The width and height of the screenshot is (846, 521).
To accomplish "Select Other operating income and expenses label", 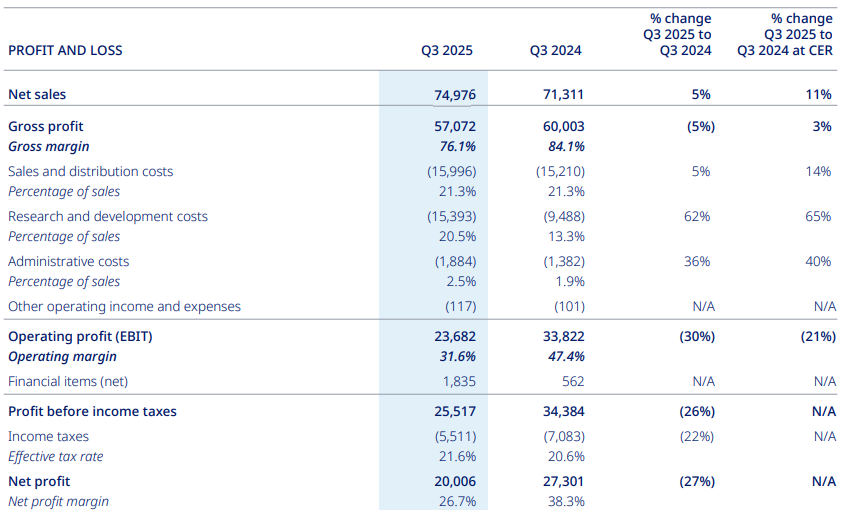I will pos(125,307).
